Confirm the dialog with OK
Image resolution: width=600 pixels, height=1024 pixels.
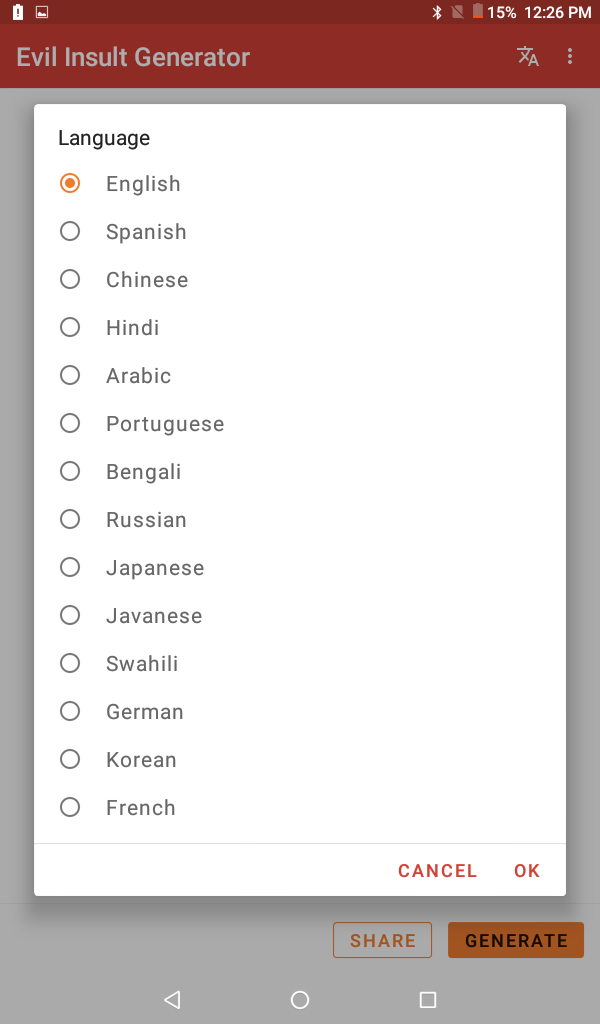527,871
